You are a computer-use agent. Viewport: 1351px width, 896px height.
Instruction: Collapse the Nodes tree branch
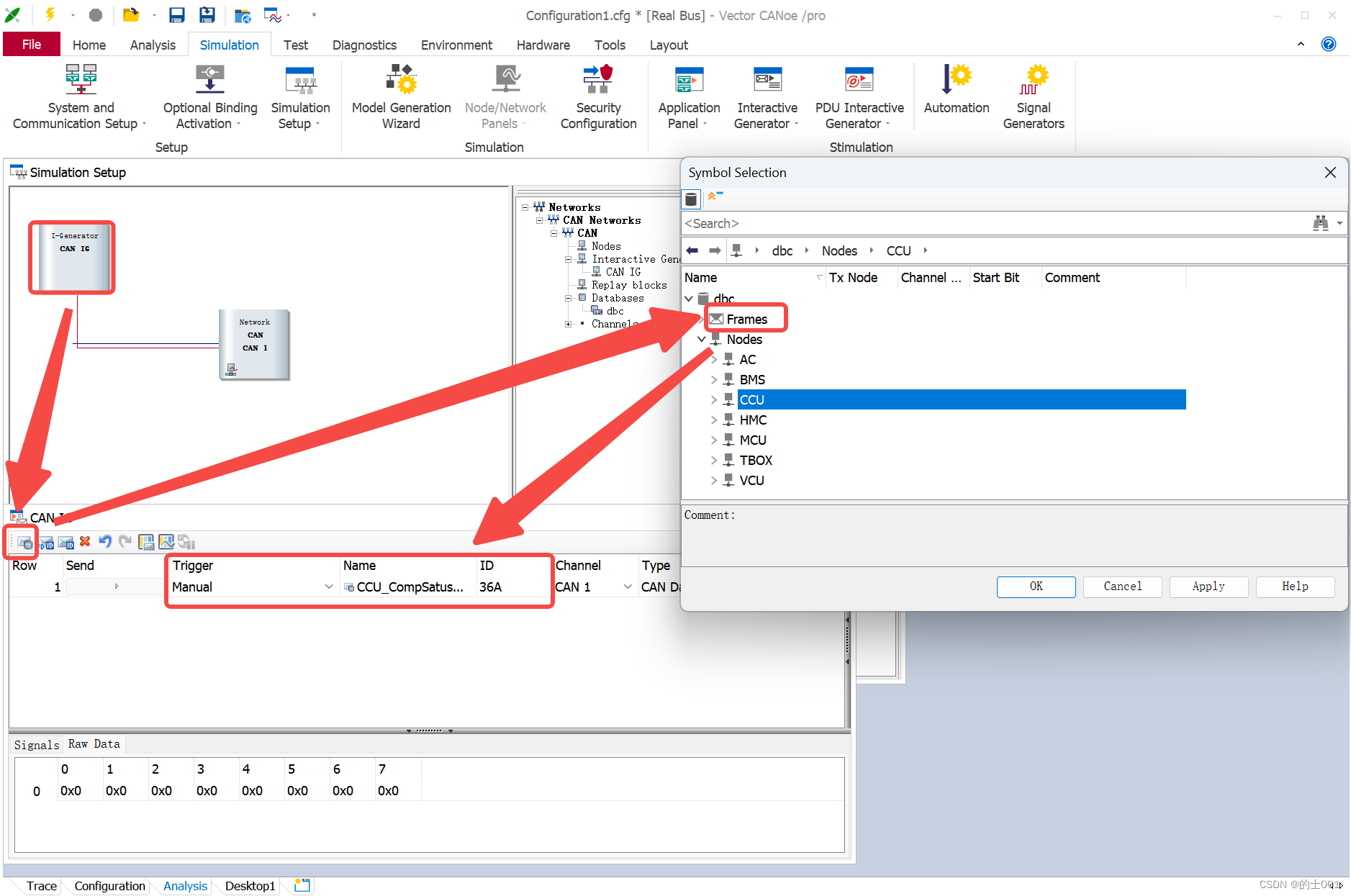pos(701,339)
